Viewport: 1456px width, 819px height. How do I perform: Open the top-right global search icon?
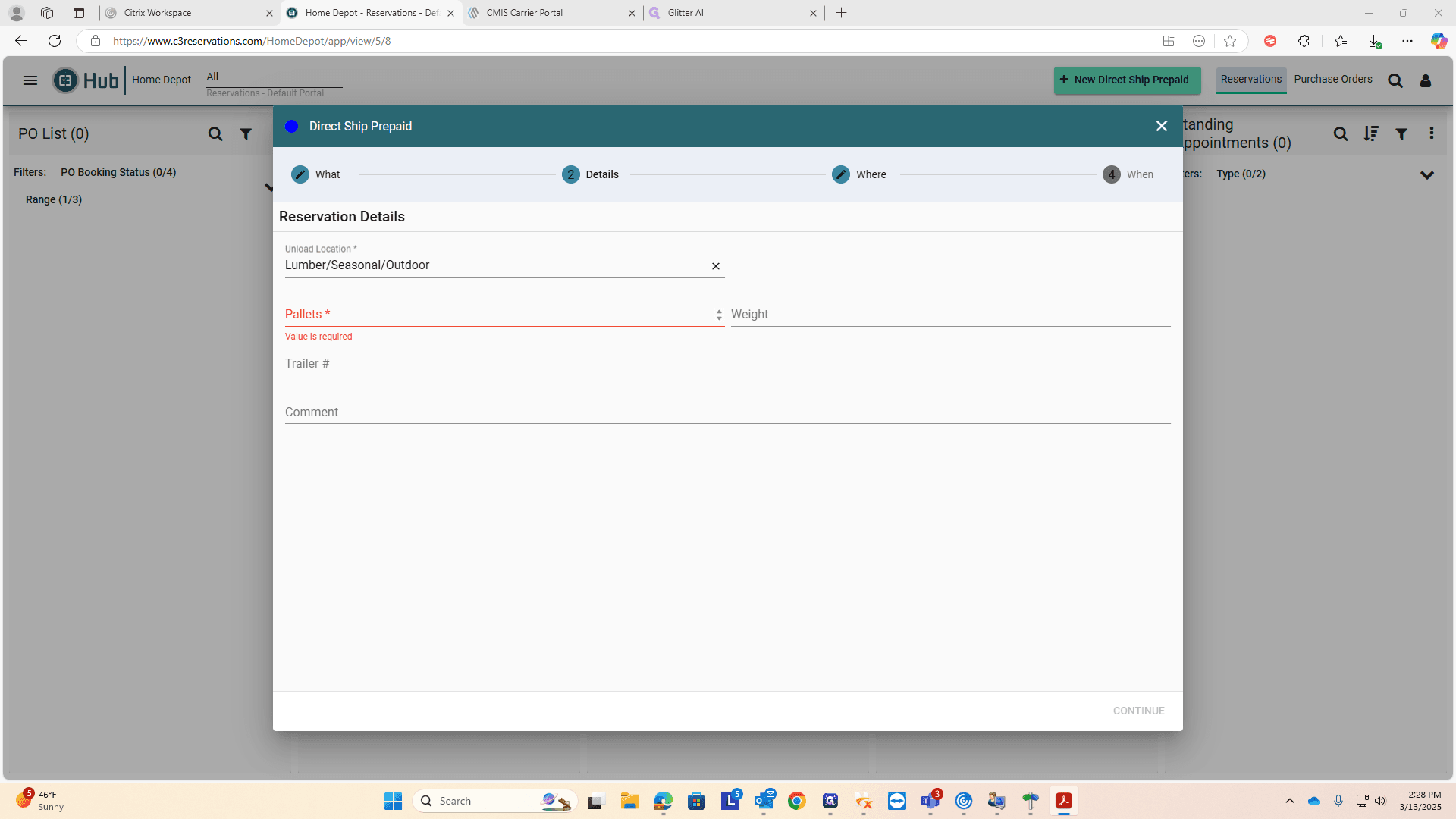coord(1395,80)
